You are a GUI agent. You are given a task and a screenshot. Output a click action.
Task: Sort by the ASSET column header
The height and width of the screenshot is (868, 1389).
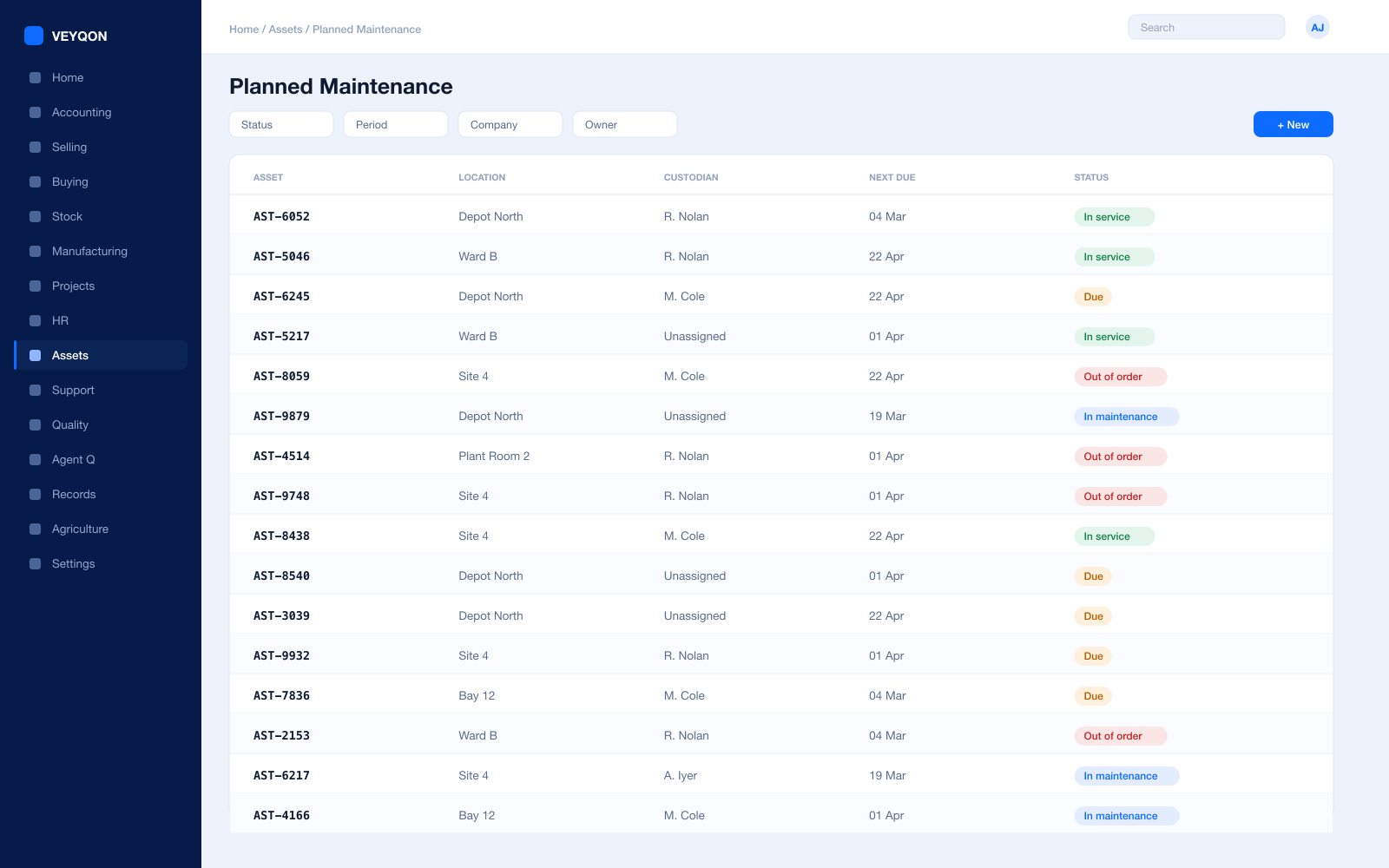point(268,177)
